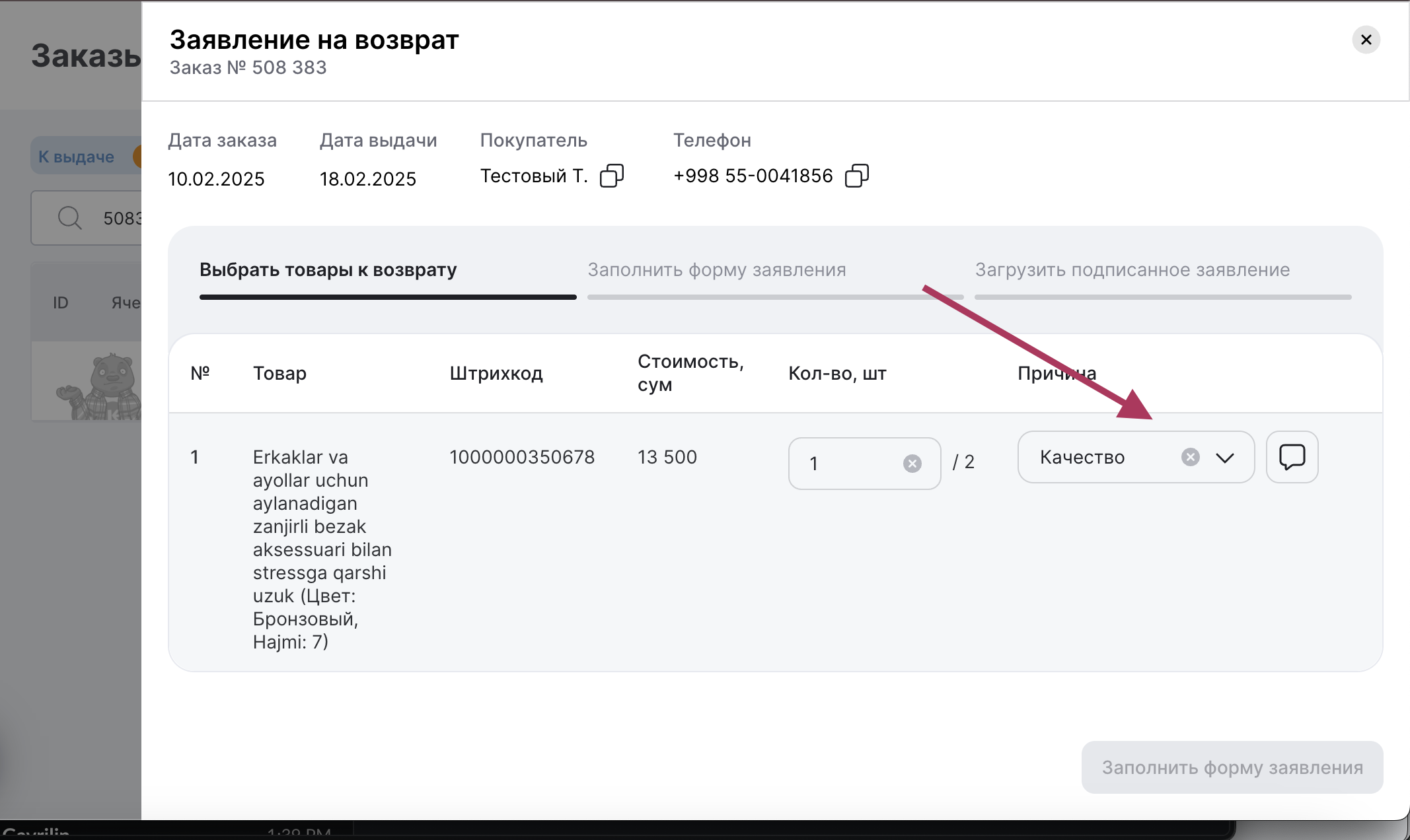The image size is (1410, 840).
Task: Click the ID column header
Action: [x=60, y=303]
